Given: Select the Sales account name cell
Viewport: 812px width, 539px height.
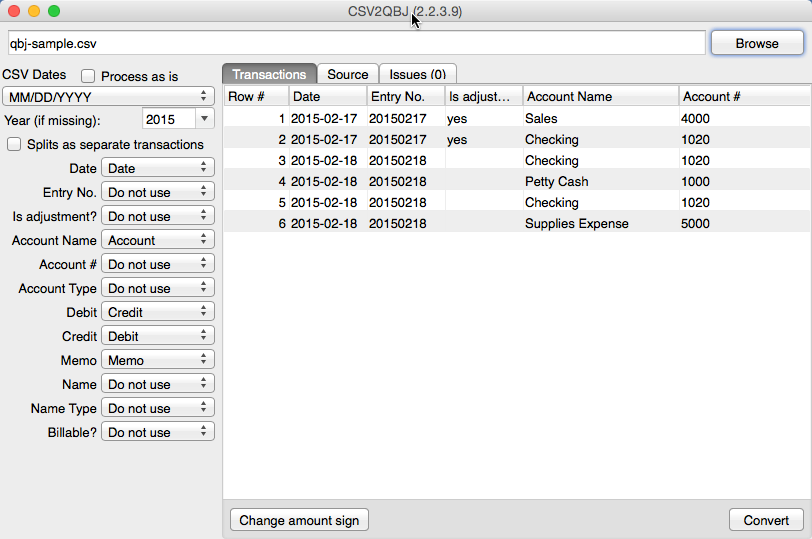Looking at the screenshot, I should 601,118.
